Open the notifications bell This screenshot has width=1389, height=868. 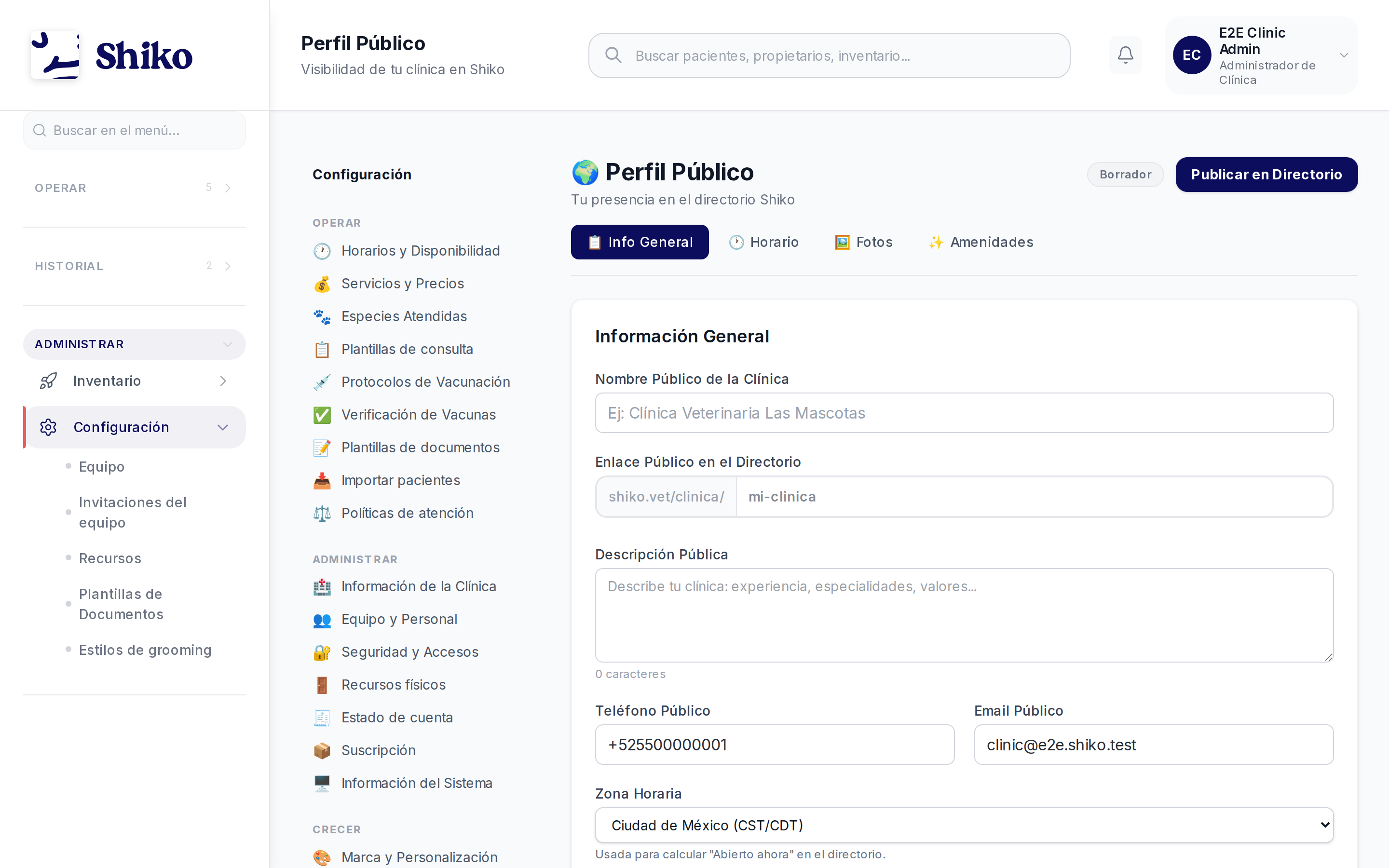pos(1125,55)
